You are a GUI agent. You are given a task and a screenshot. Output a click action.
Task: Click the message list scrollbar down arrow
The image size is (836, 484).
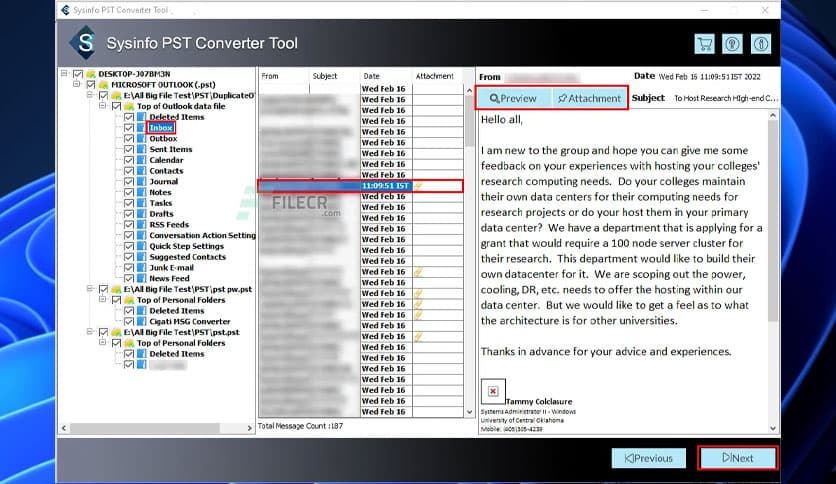pyautogui.click(x=469, y=412)
